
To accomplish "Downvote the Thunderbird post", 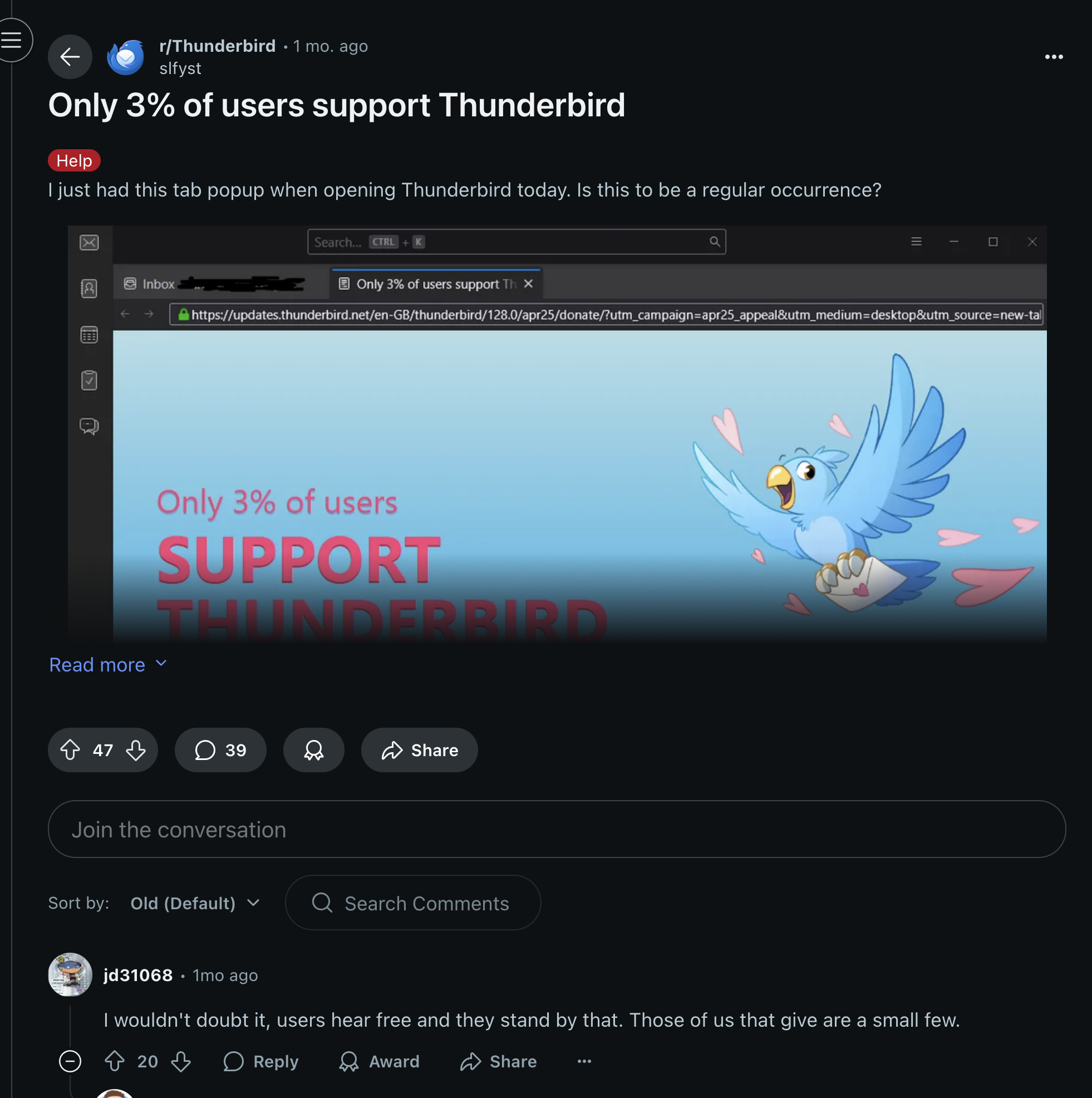I will coord(136,750).
